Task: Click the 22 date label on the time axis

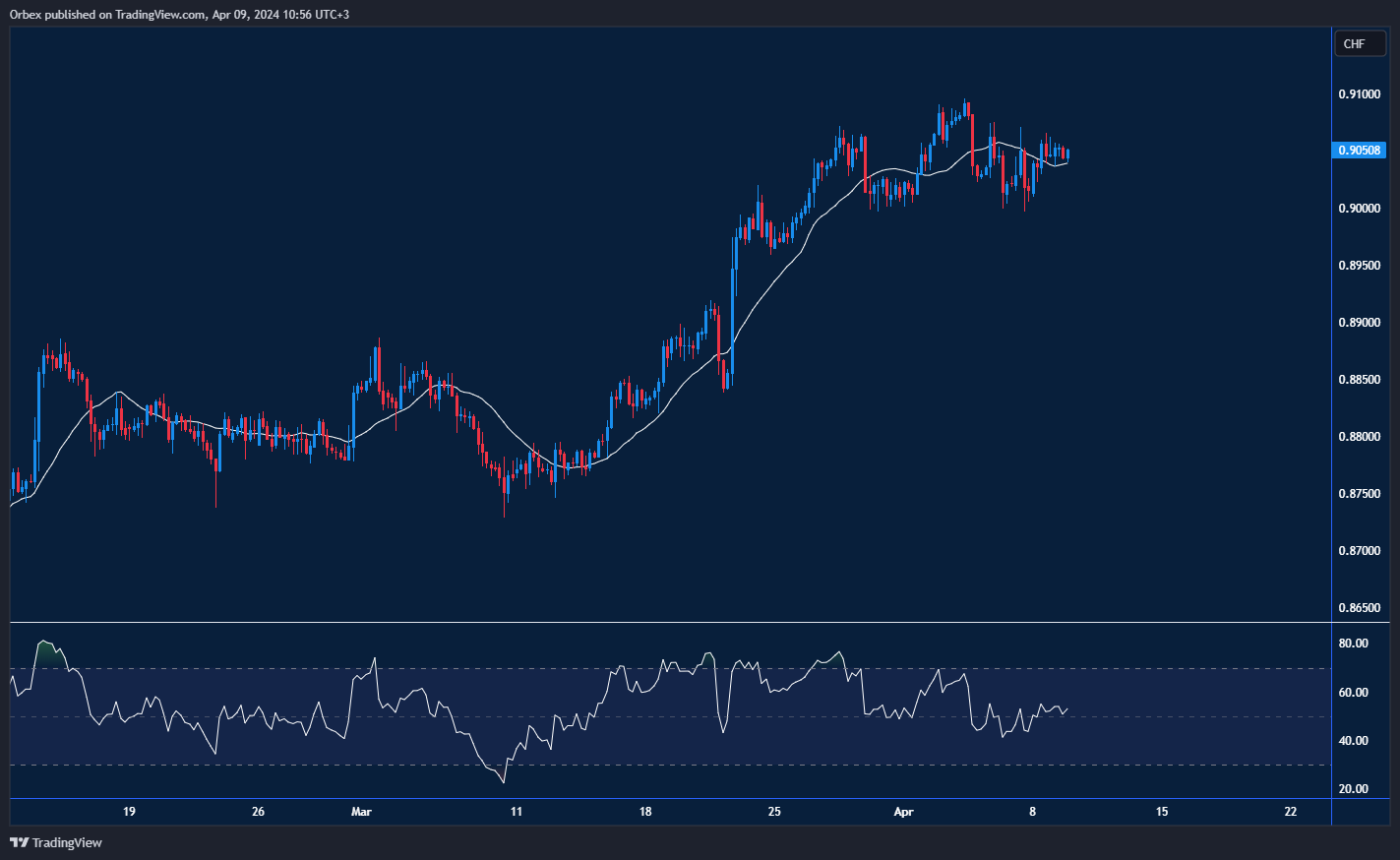Action: tap(1291, 812)
